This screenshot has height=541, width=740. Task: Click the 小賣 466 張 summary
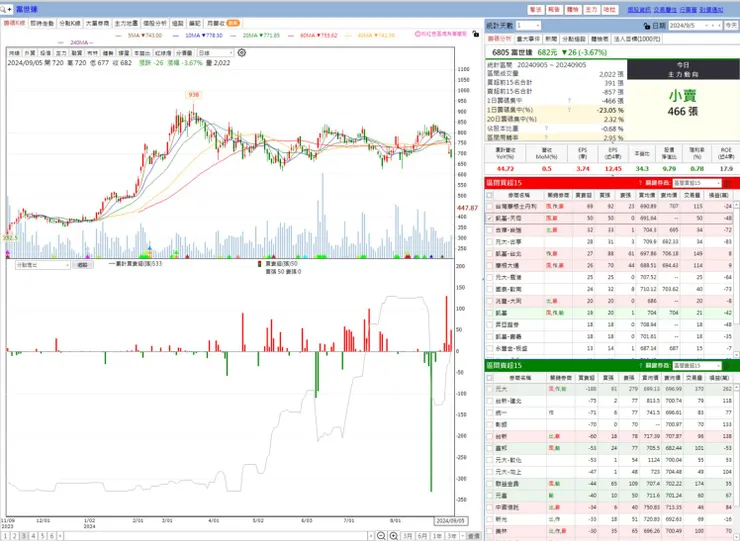click(x=682, y=103)
